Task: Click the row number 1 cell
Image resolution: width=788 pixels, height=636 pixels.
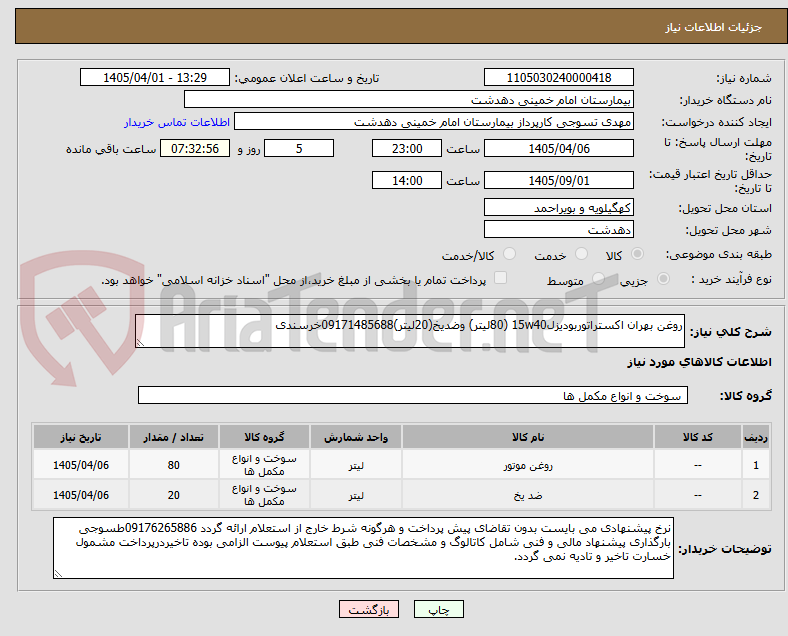Action: click(x=755, y=465)
